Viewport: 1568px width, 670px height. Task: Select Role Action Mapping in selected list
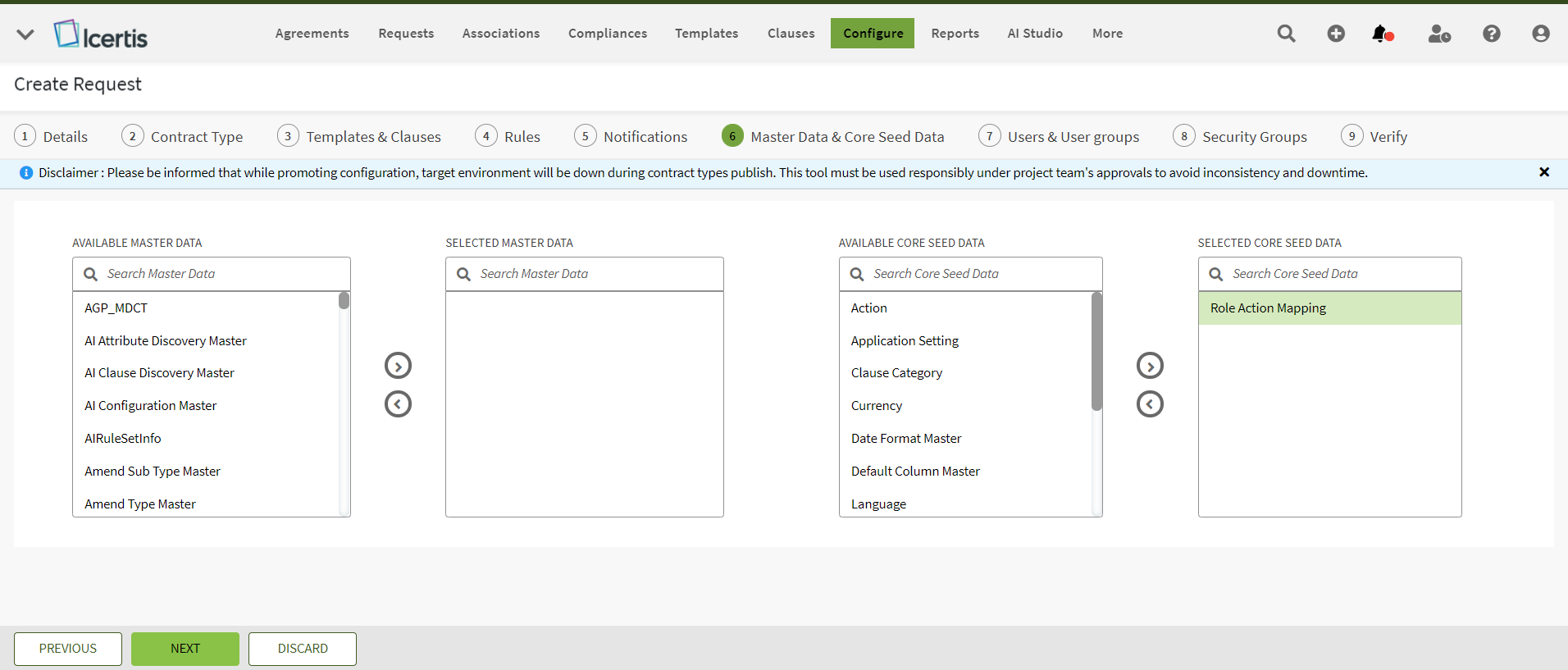1329,308
